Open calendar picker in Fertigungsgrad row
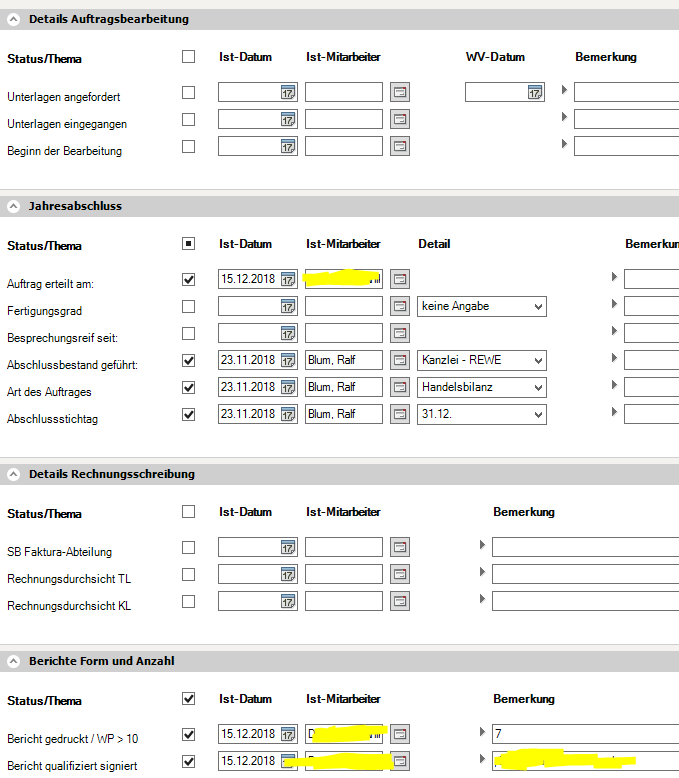 click(288, 307)
